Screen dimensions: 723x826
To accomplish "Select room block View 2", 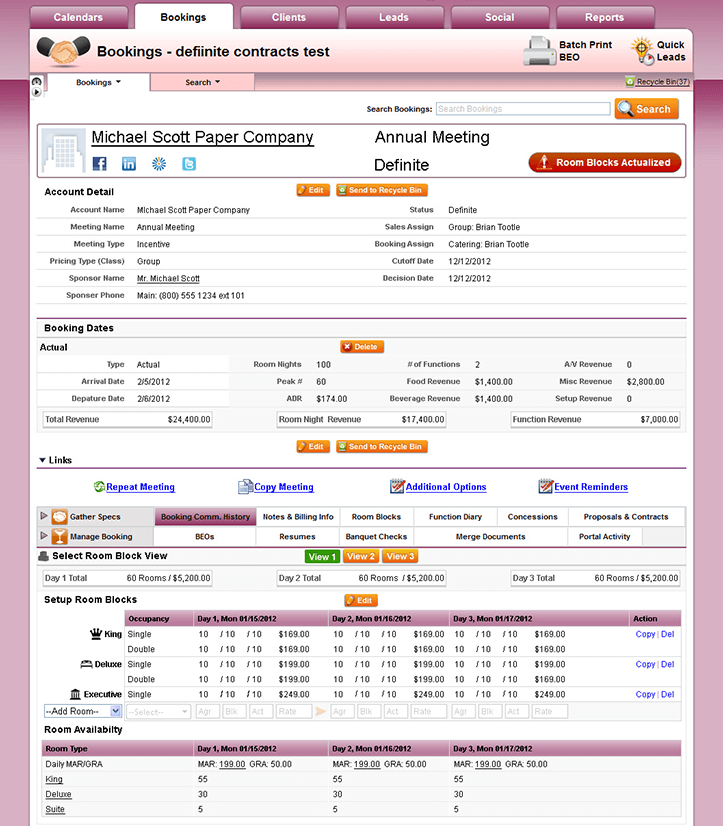I will (x=361, y=556).
